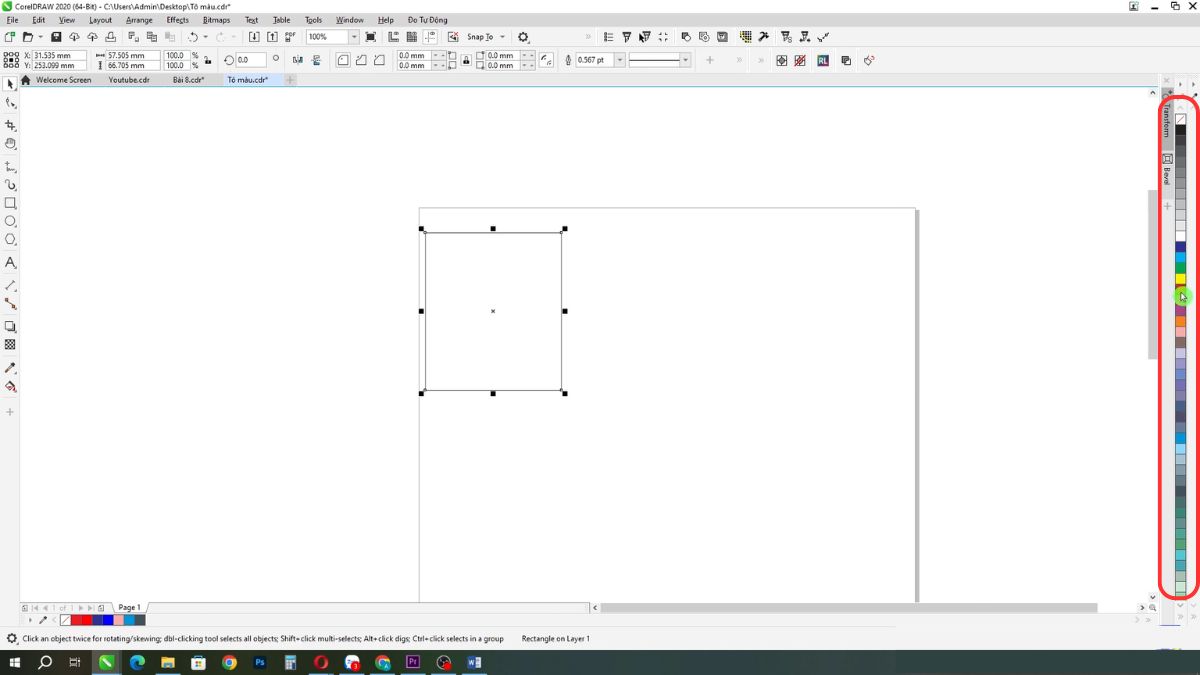Select the Color Eyedropper tool in toolbox
1200x675 pixels.
[x=10, y=367]
